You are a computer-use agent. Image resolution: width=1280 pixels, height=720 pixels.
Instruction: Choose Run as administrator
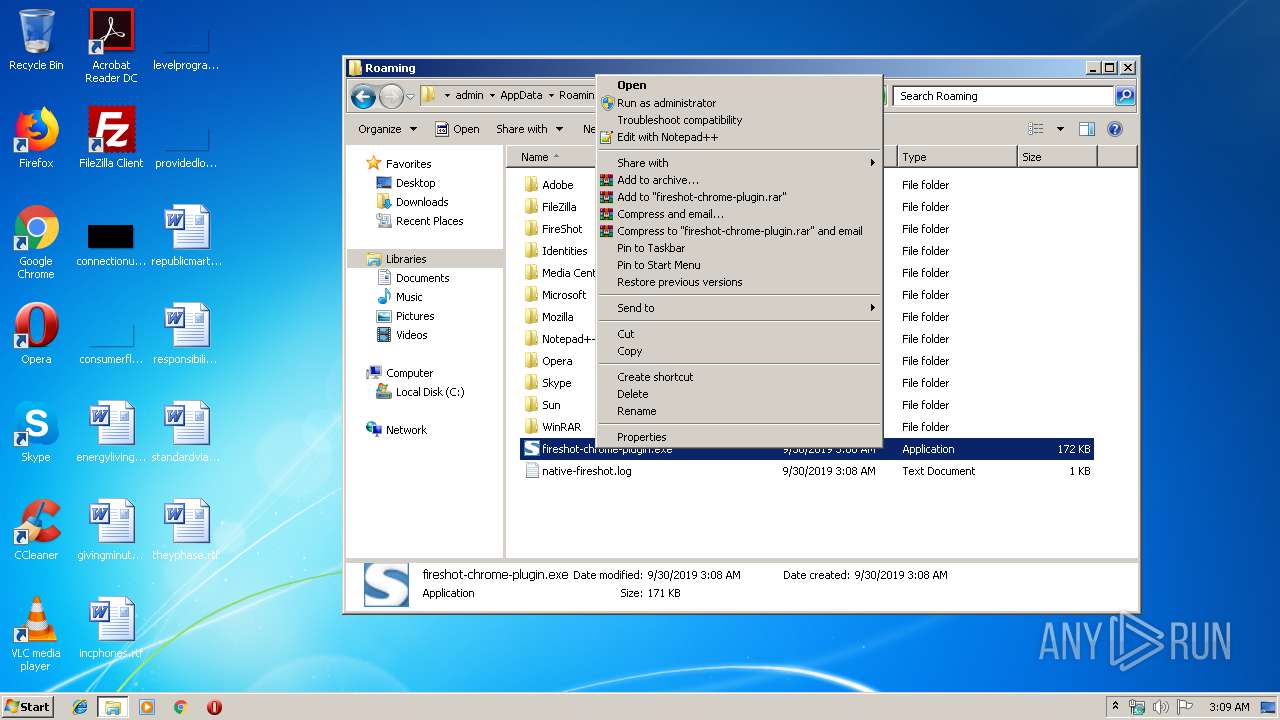pyautogui.click(x=739, y=103)
